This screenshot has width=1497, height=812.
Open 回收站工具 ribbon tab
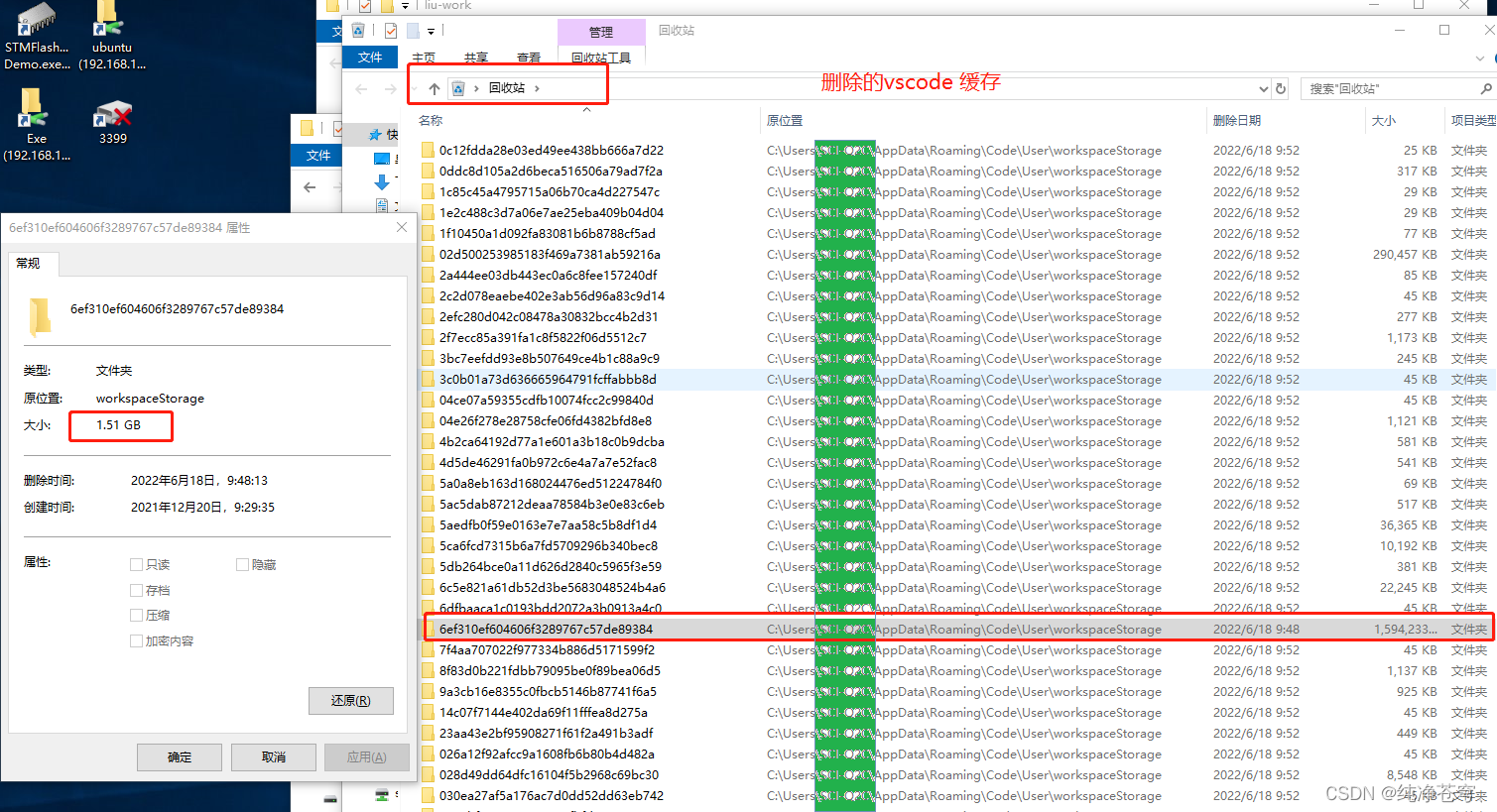click(601, 58)
